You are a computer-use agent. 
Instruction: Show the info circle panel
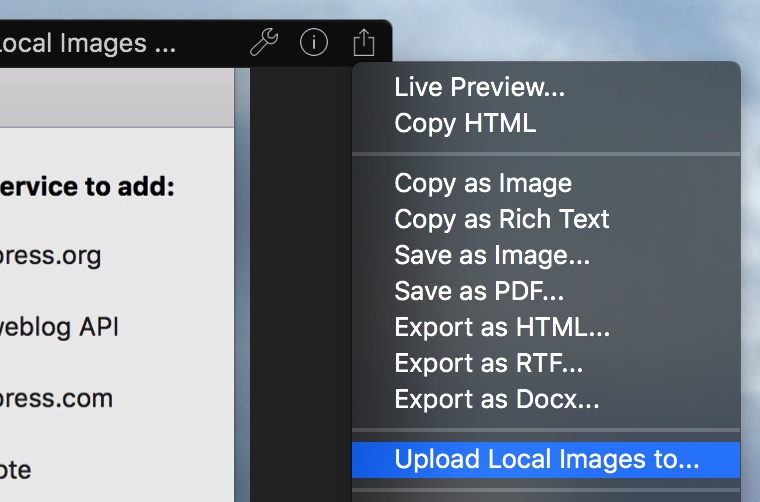(x=314, y=42)
